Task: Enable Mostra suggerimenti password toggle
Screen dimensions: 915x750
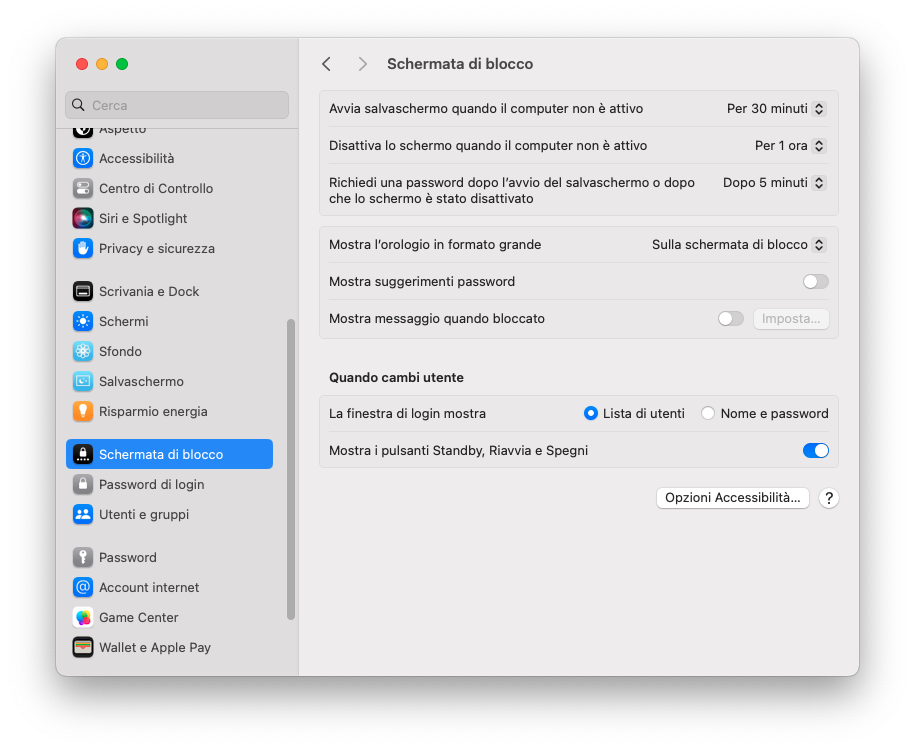Action: click(815, 282)
